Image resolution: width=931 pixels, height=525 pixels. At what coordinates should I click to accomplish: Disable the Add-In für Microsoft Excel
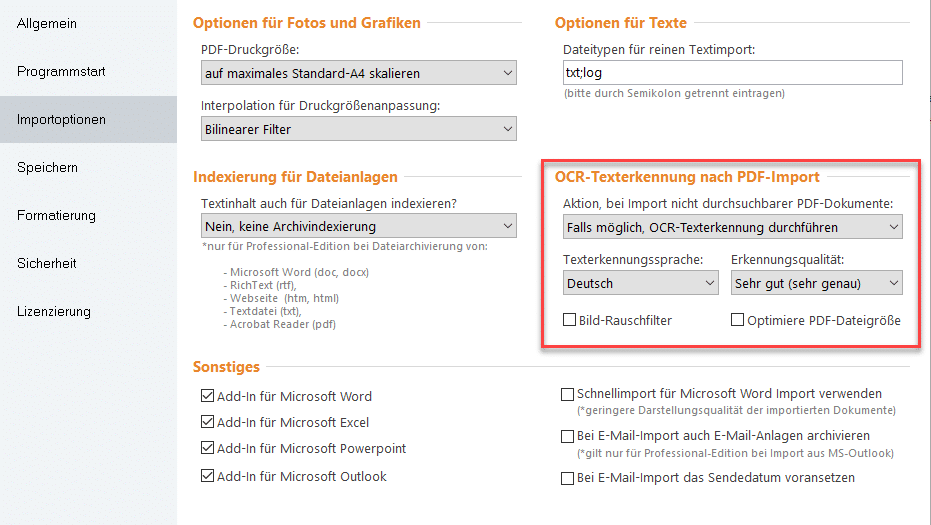208,422
